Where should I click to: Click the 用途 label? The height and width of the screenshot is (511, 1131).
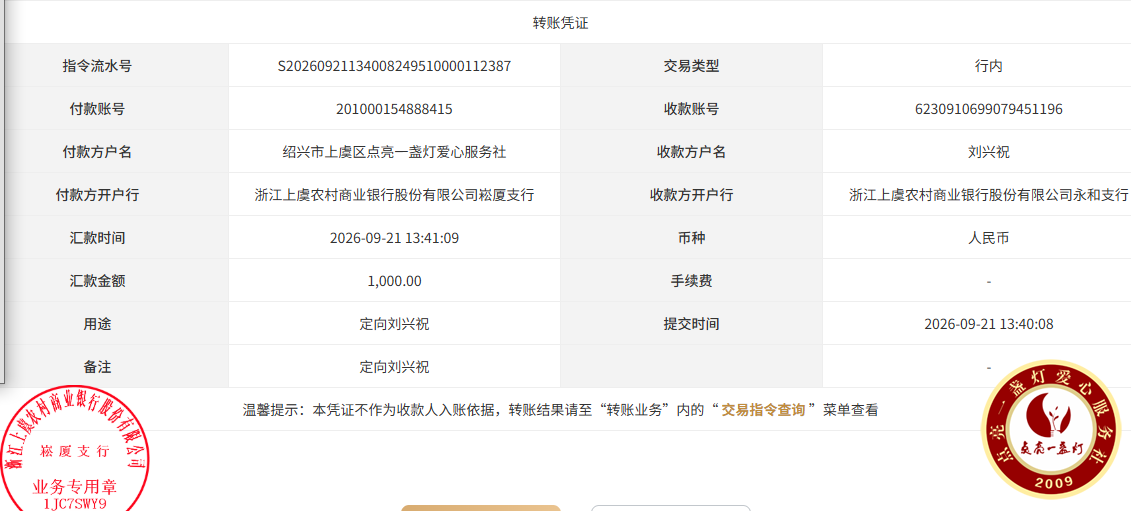click(97, 324)
